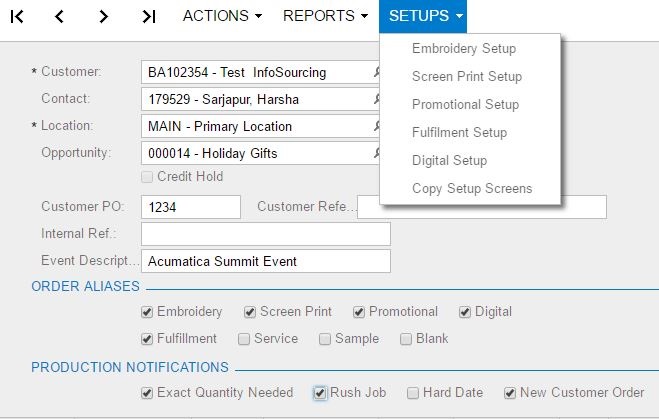
Task: Uncheck Exact Quantity Needed notification
Action: [147, 393]
